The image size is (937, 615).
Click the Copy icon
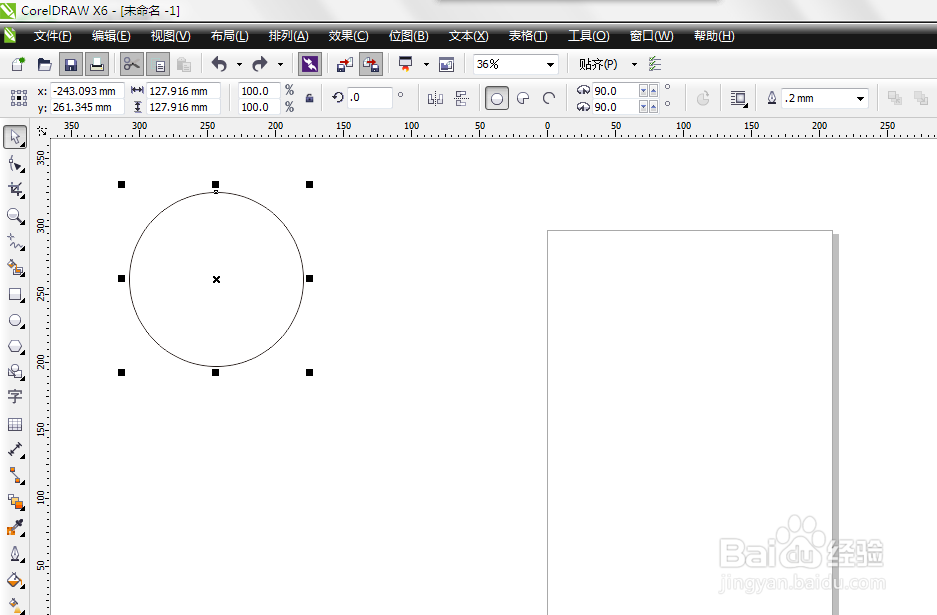(158, 64)
